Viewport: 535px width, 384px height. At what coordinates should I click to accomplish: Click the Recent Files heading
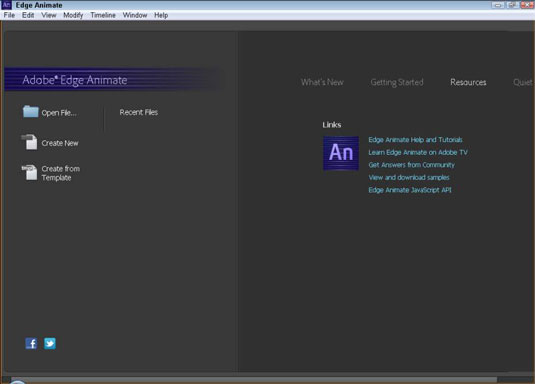(x=139, y=112)
